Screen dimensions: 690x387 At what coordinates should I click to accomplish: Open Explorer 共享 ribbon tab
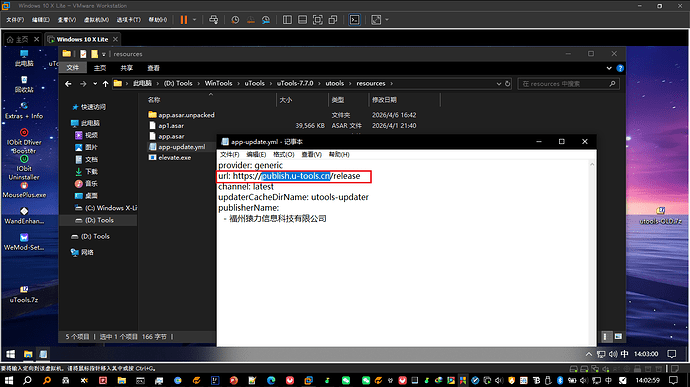(x=127, y=68)
